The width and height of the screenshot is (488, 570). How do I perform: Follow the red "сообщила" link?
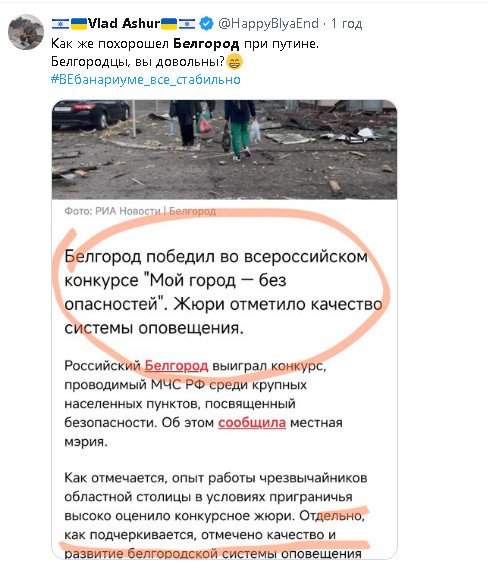tap(252, 423)
